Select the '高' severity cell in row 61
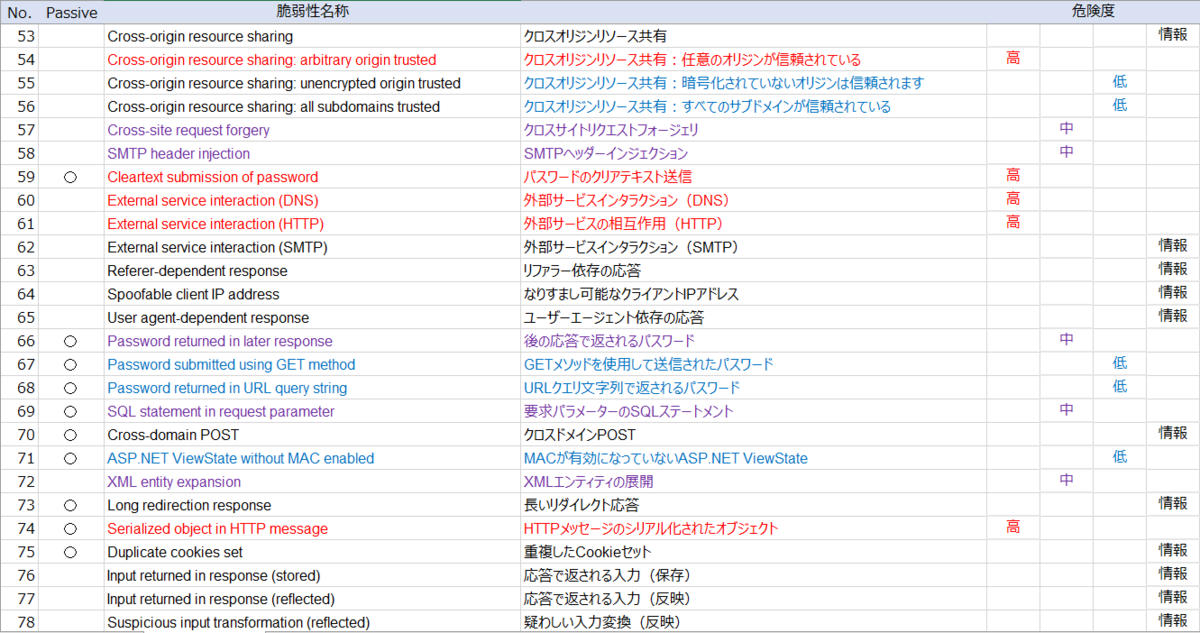The height and width of the screenshot is (633, 1200). [1013, 224]
